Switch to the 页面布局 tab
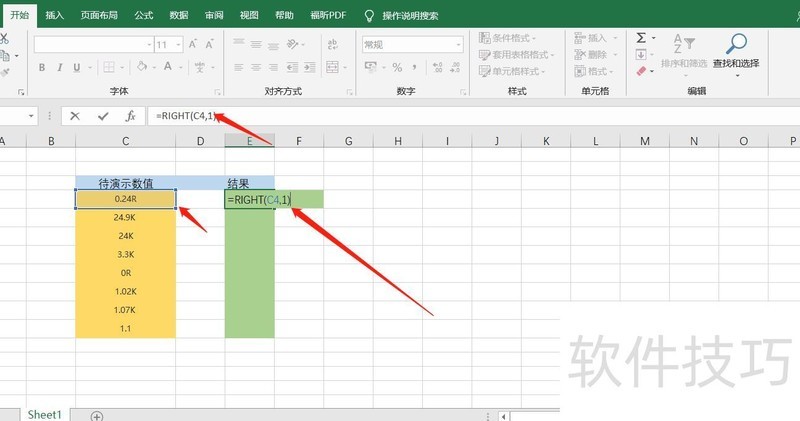The image size is (800, 421). tap(99, 15)
